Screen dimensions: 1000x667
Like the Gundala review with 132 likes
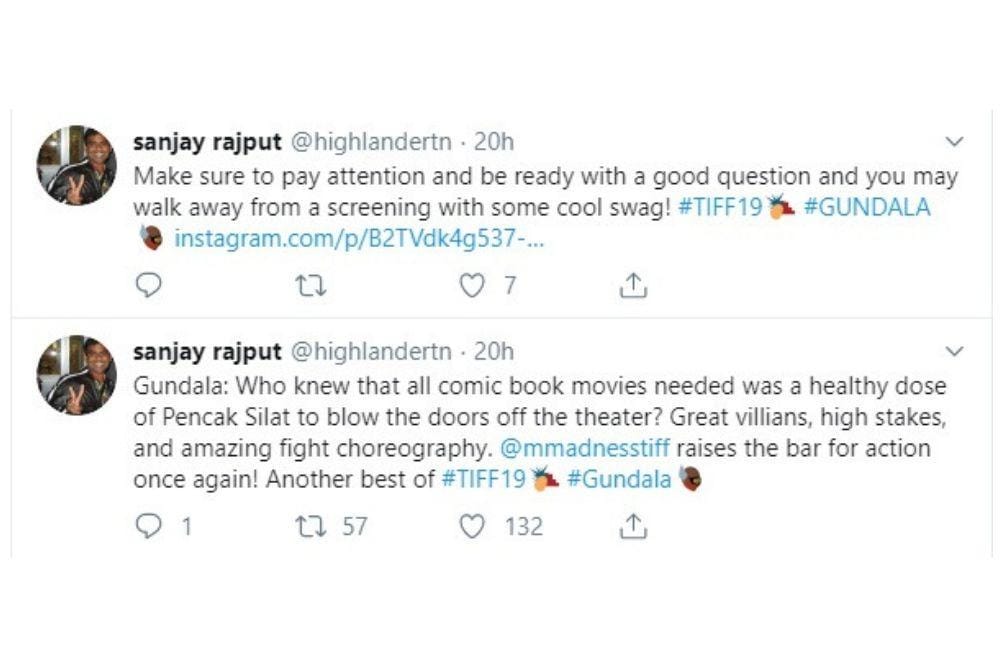471,526
